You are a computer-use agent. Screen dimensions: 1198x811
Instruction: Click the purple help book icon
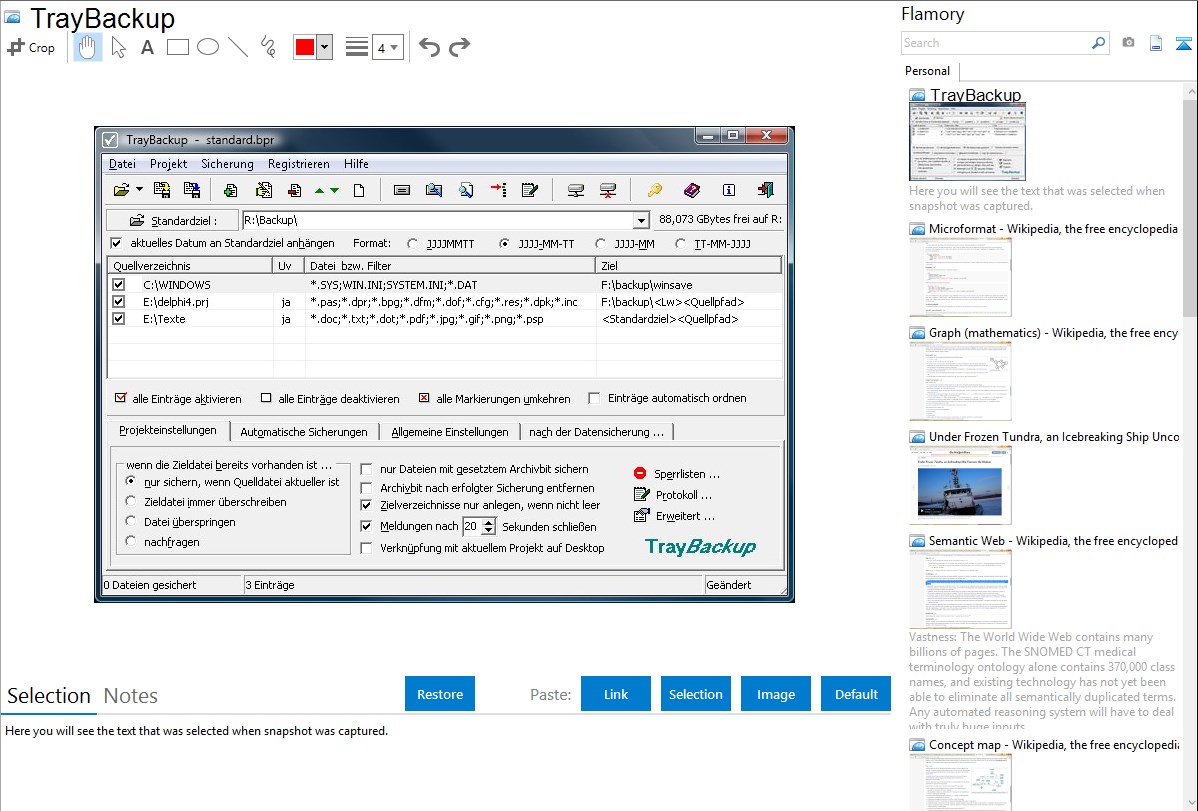tap(691, 190)
